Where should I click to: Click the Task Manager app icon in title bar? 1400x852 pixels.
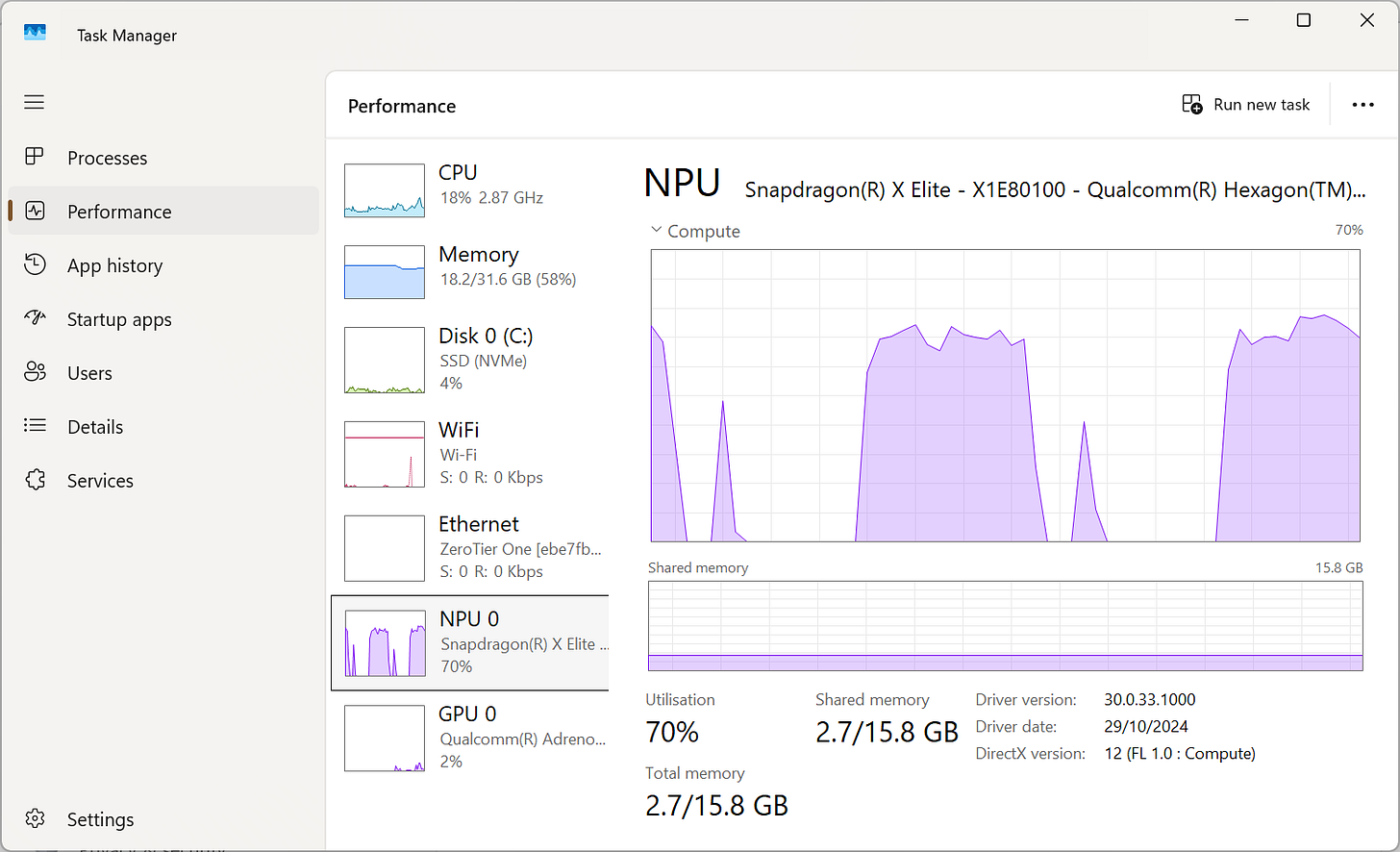(x=35, y=34)
